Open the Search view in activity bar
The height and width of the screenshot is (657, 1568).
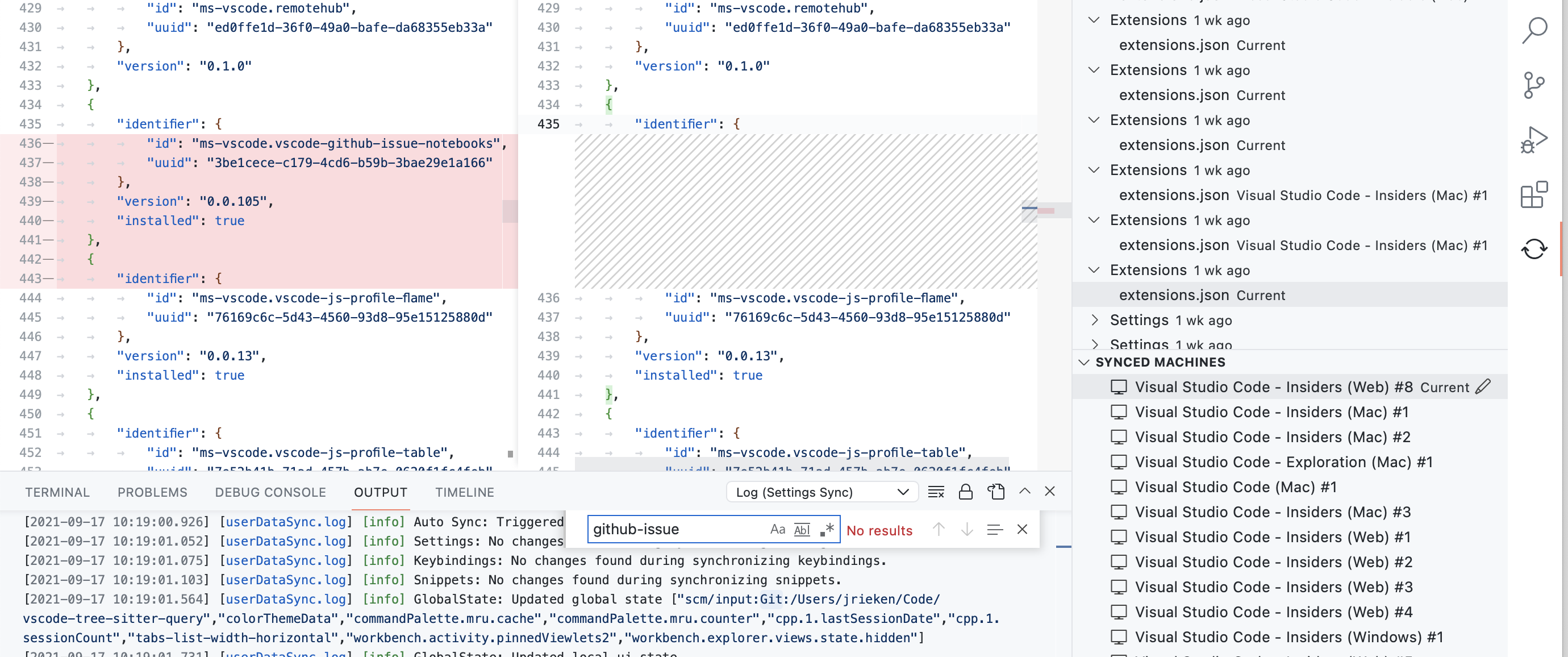coord(1535,28)
